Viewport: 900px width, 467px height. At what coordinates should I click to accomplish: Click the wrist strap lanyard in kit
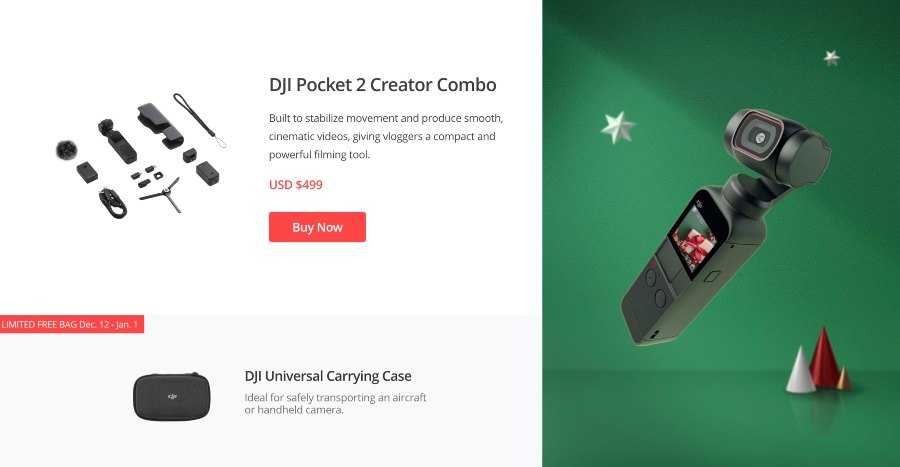click(x=199, y=120)
